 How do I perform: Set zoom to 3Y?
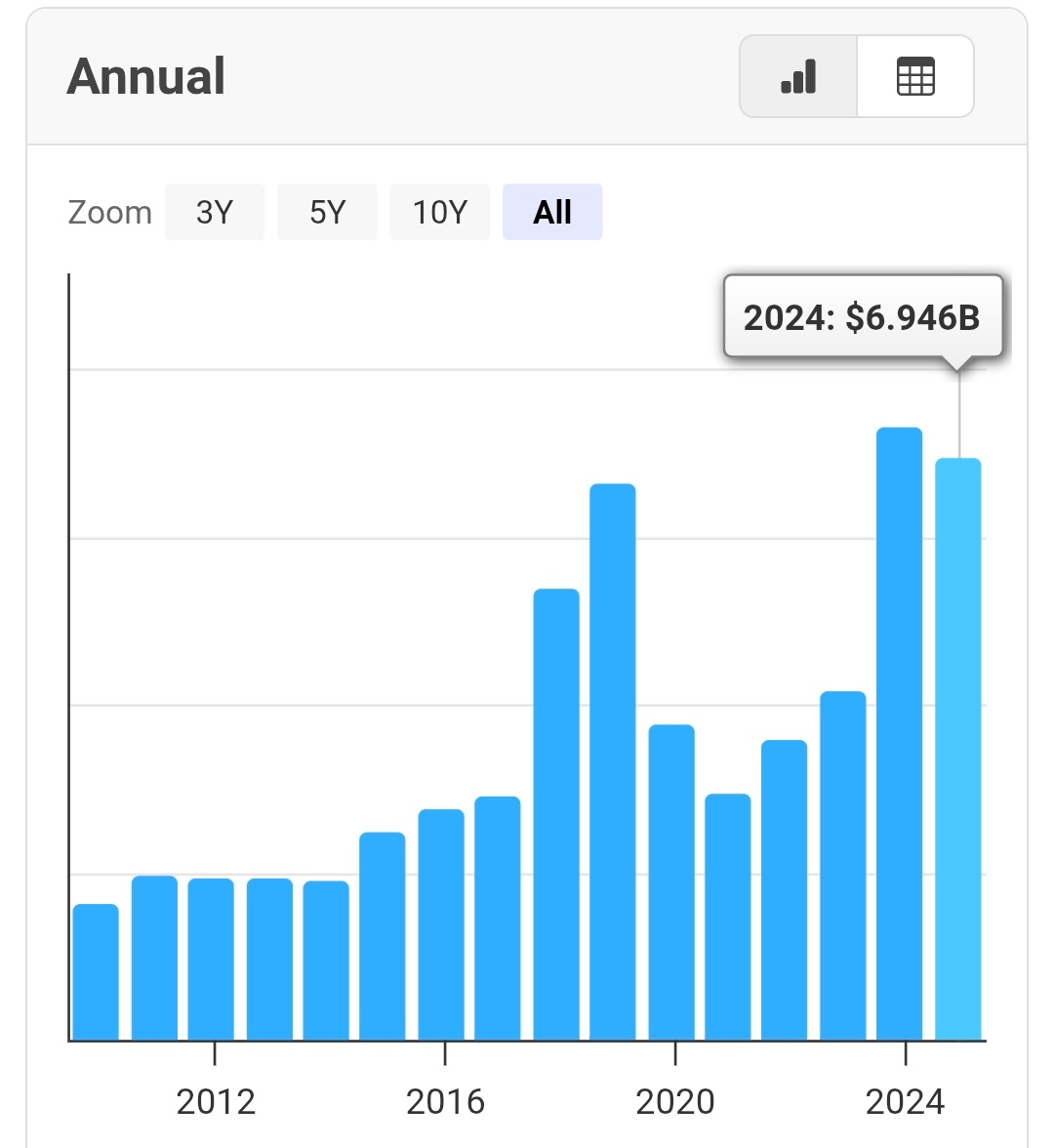click(x=215, y=213)
